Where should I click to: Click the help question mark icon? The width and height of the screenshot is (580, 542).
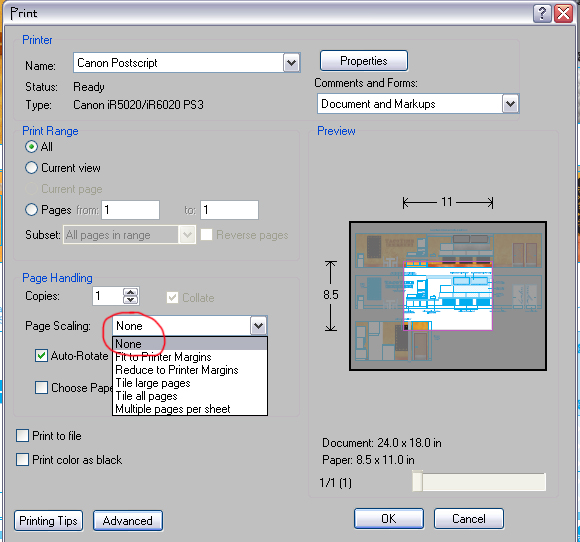tap(542, 14)
